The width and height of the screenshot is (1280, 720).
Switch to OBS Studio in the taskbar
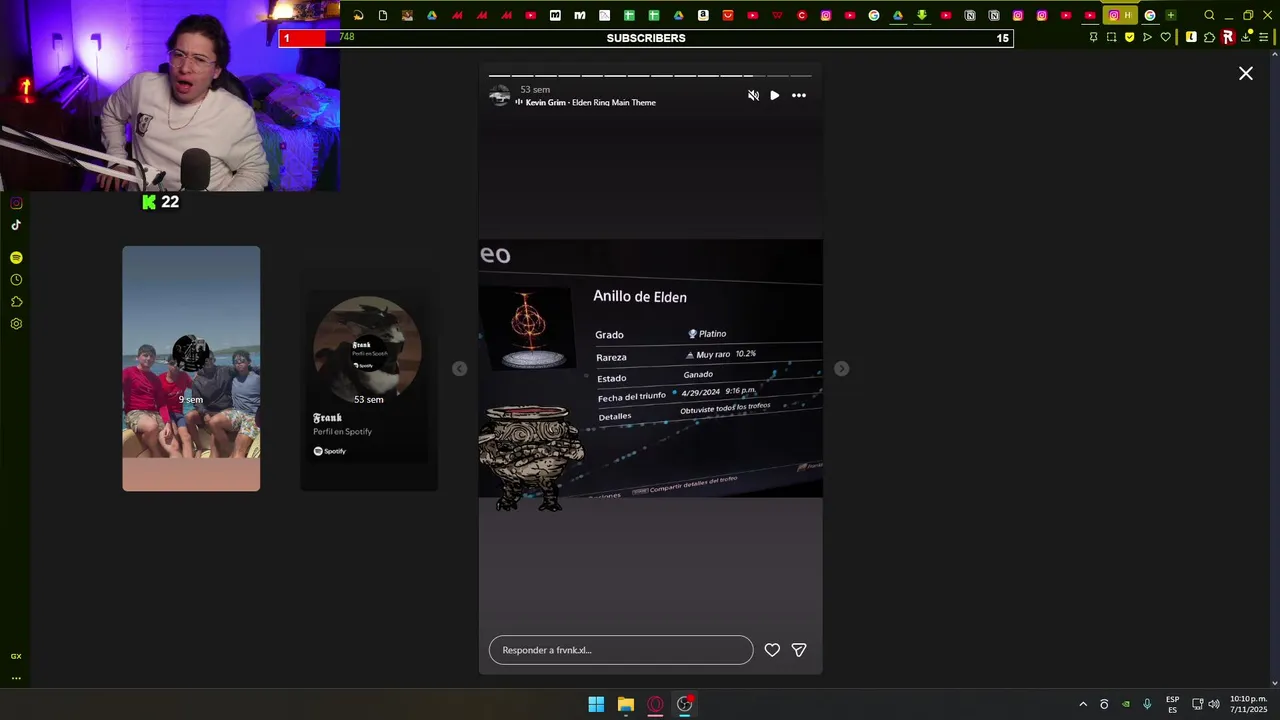click(x=685, y=704)
